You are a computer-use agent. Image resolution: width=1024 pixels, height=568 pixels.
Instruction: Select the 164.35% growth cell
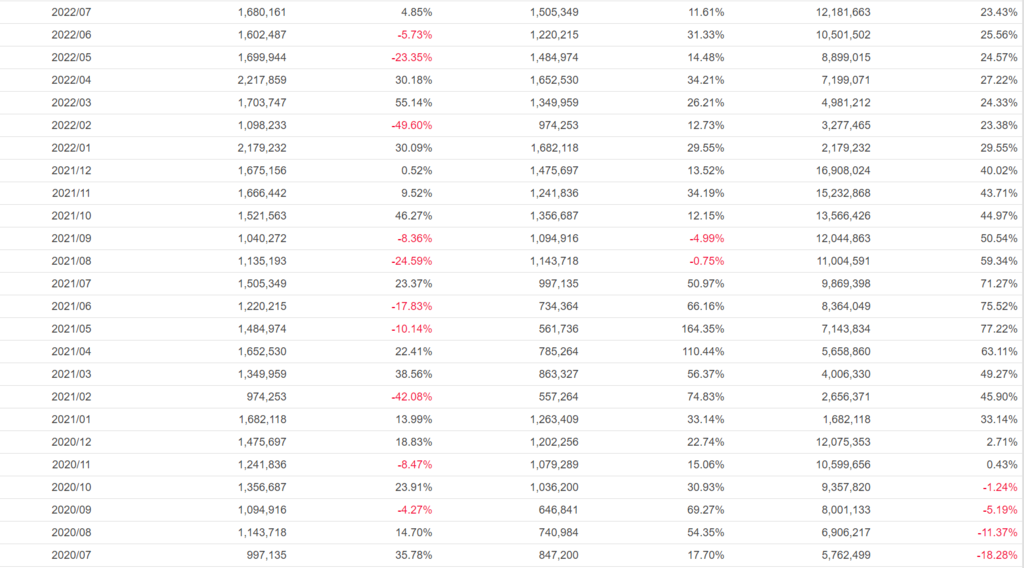click(701, 329)
